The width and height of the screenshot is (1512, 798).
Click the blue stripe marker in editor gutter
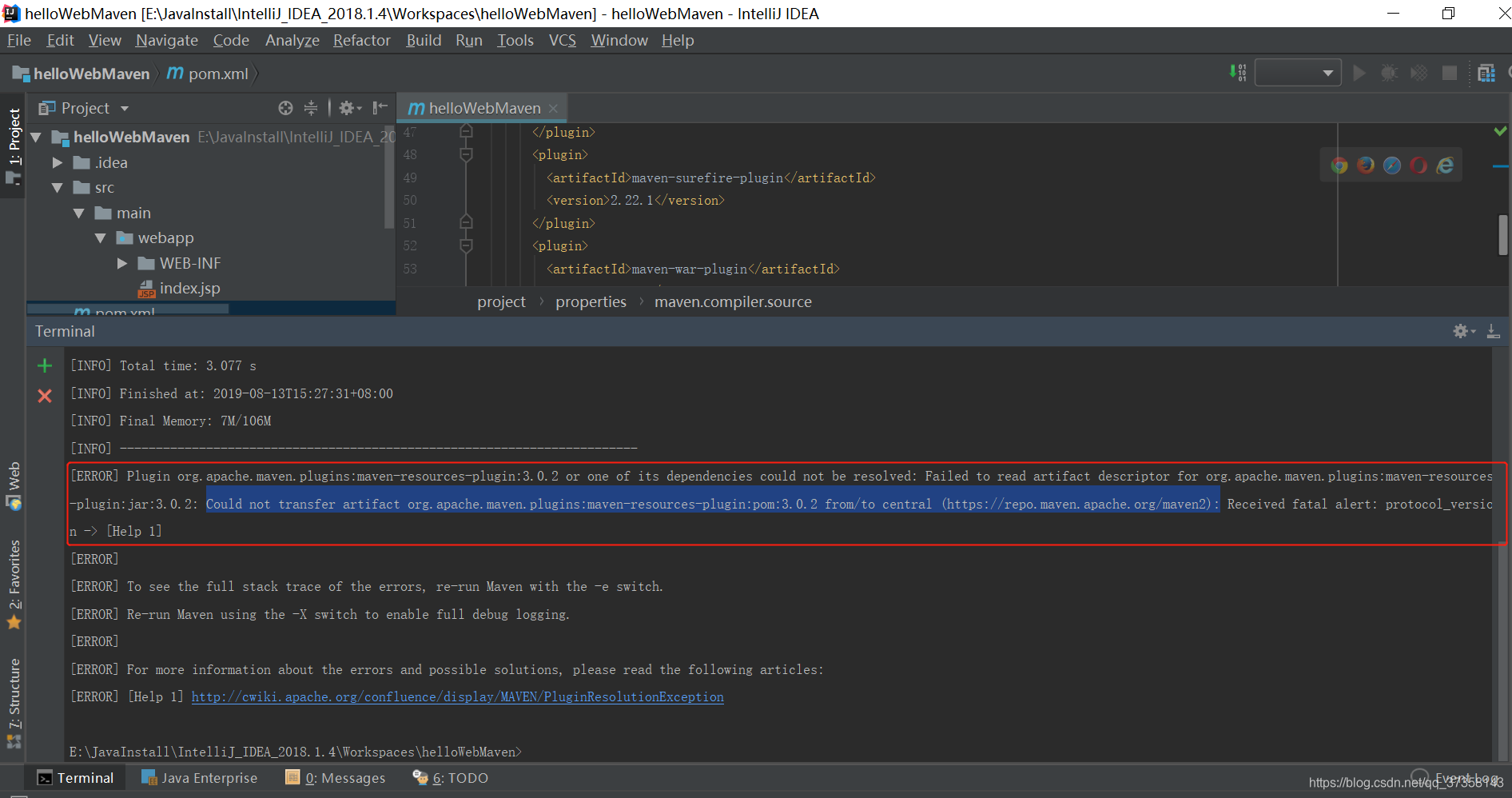1500,166
